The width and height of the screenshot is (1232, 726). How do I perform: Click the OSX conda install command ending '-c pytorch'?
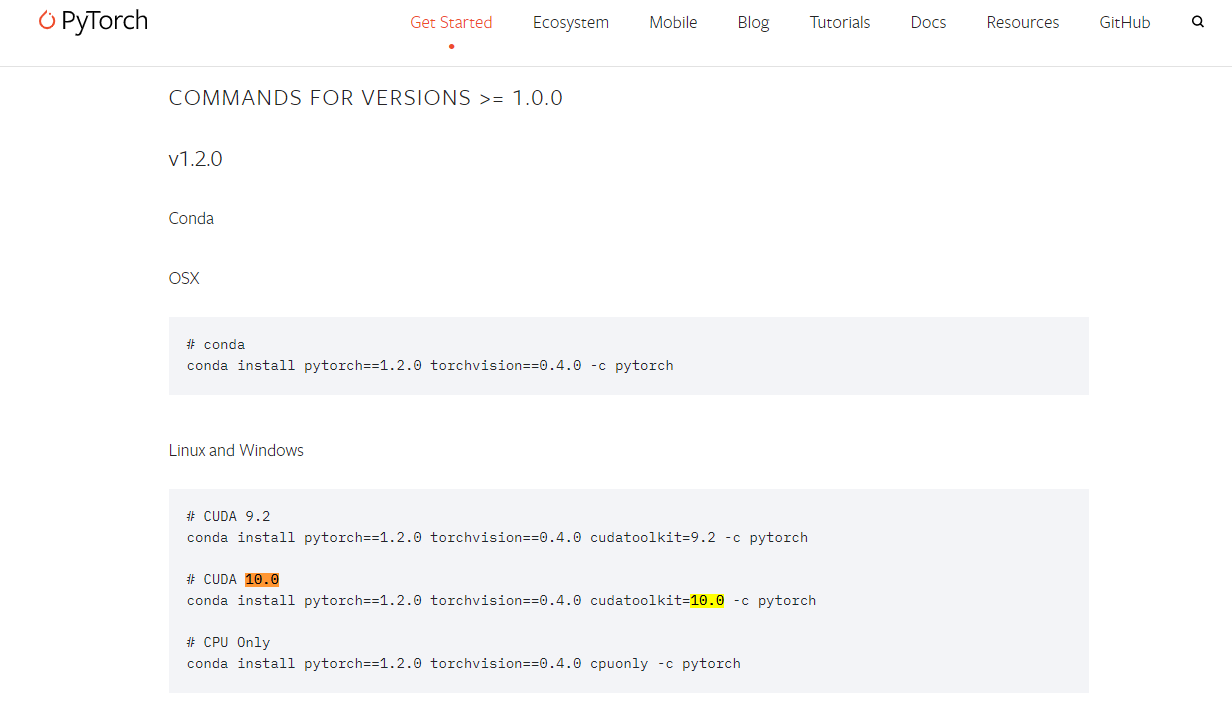(430, 365)
